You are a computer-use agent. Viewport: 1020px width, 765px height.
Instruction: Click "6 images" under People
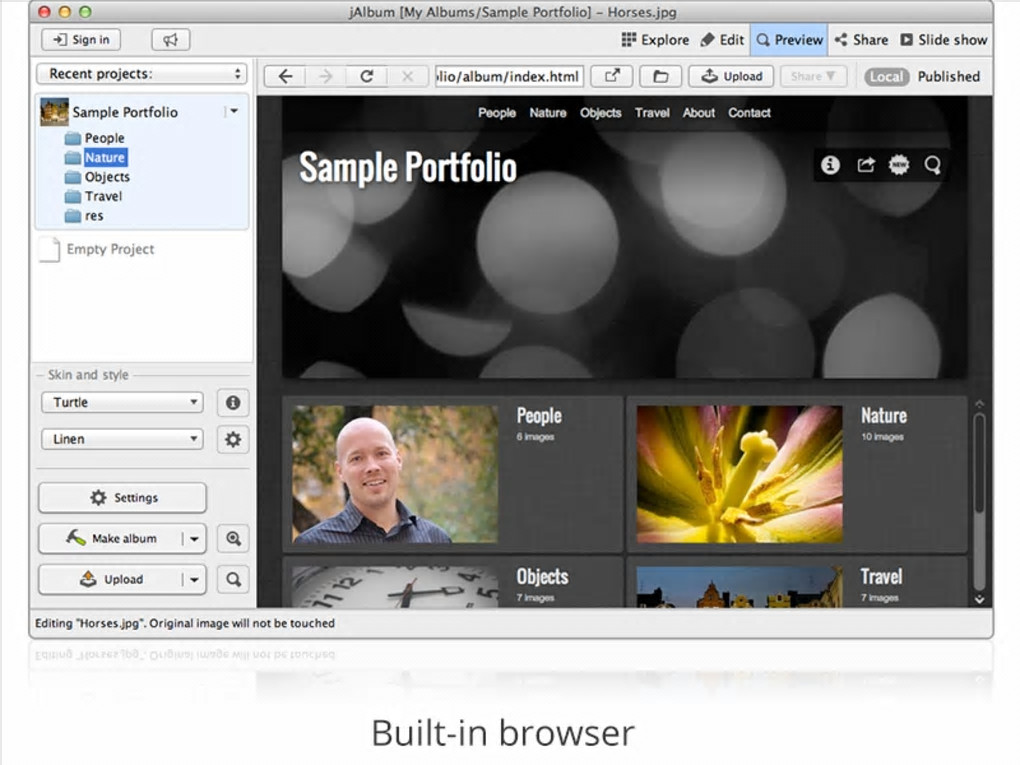click(x=535, y=436)
